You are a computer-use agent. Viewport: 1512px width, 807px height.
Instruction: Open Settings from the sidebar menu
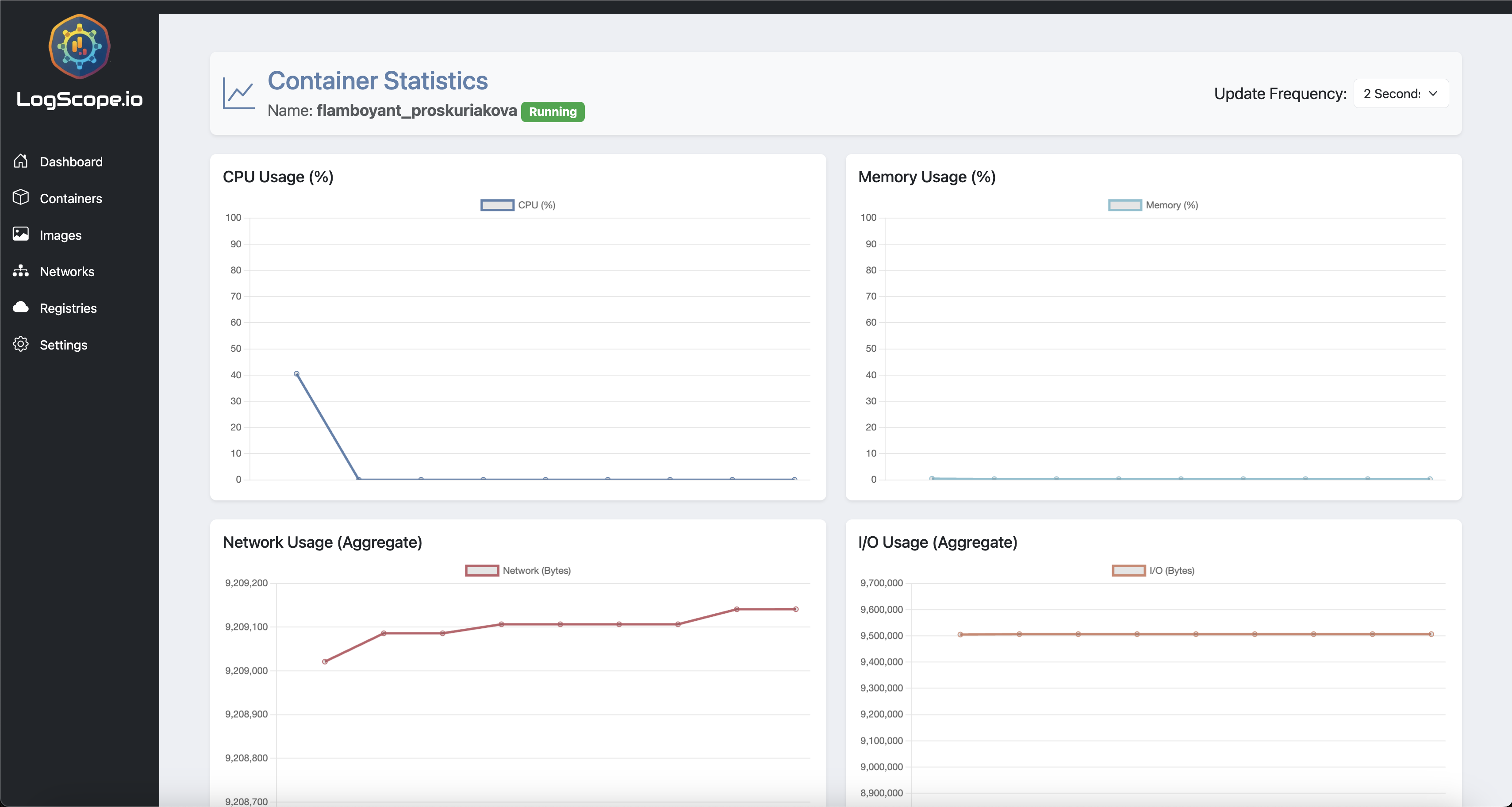[x=63, y=345]
